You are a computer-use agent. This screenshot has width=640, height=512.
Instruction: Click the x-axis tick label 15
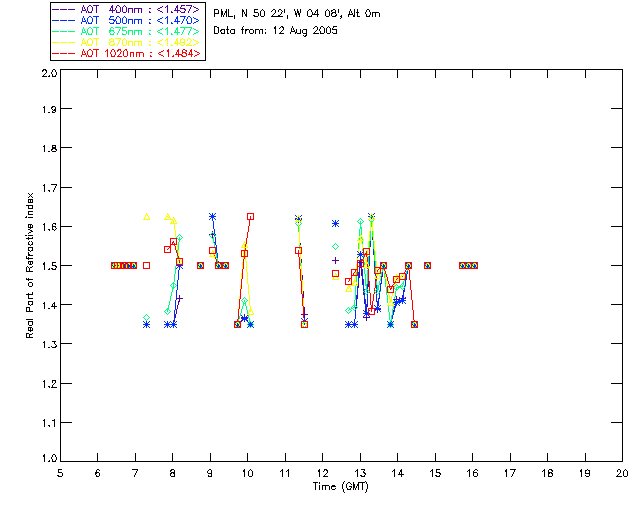coord(435,473)
